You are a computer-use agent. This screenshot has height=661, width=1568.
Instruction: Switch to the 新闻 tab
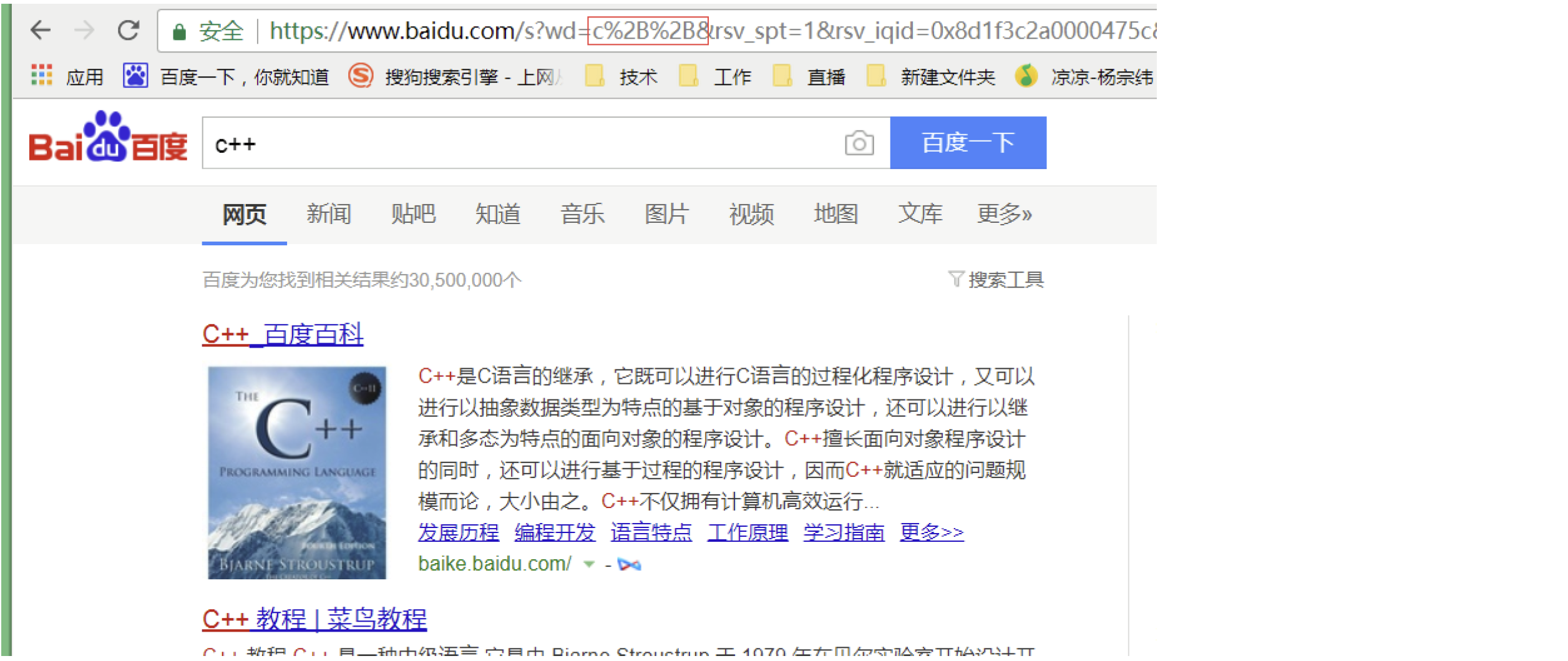coord(329,214)
